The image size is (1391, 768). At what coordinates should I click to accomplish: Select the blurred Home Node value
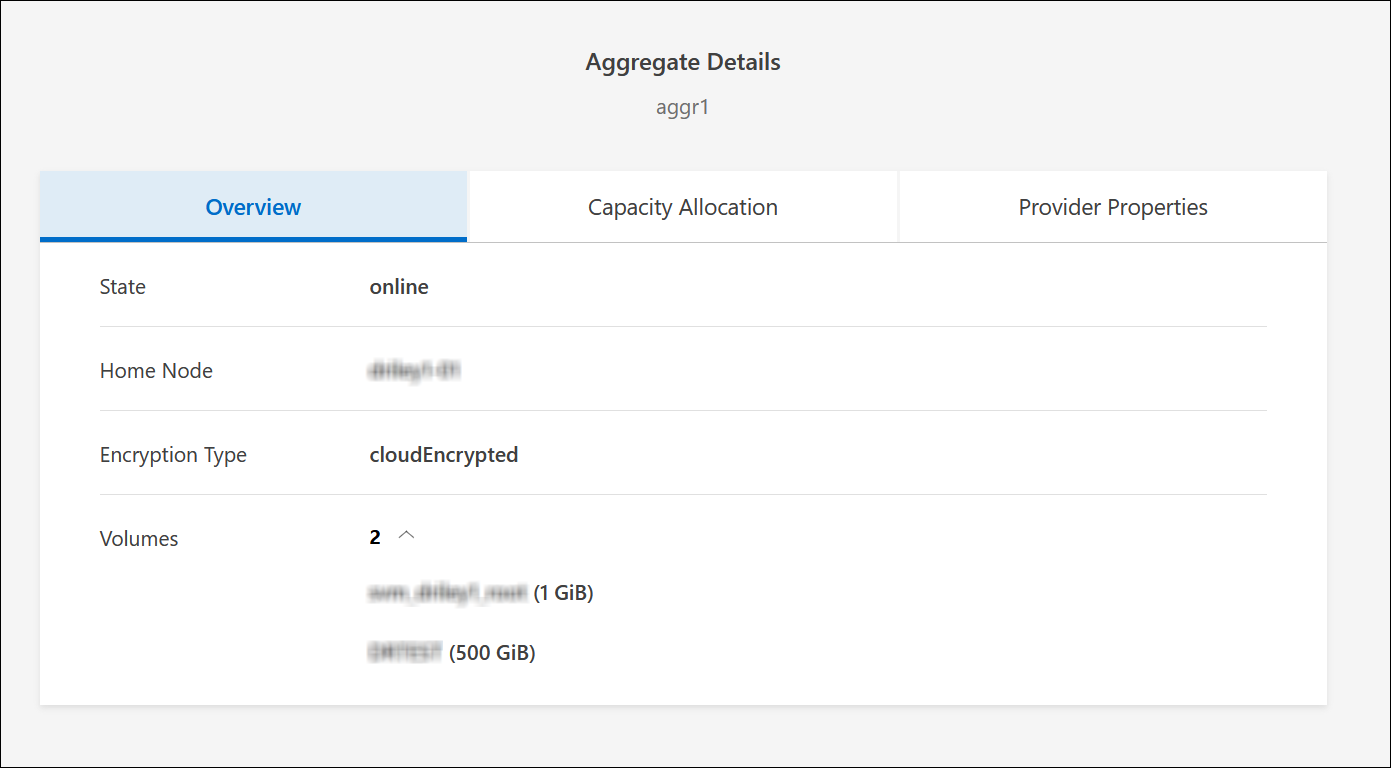click(x=414, y=371)
